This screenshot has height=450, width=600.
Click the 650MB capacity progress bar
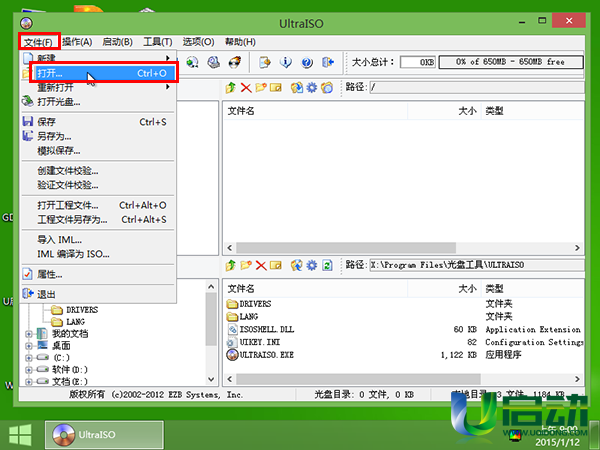pyautogui.click(x=511, y=62)
